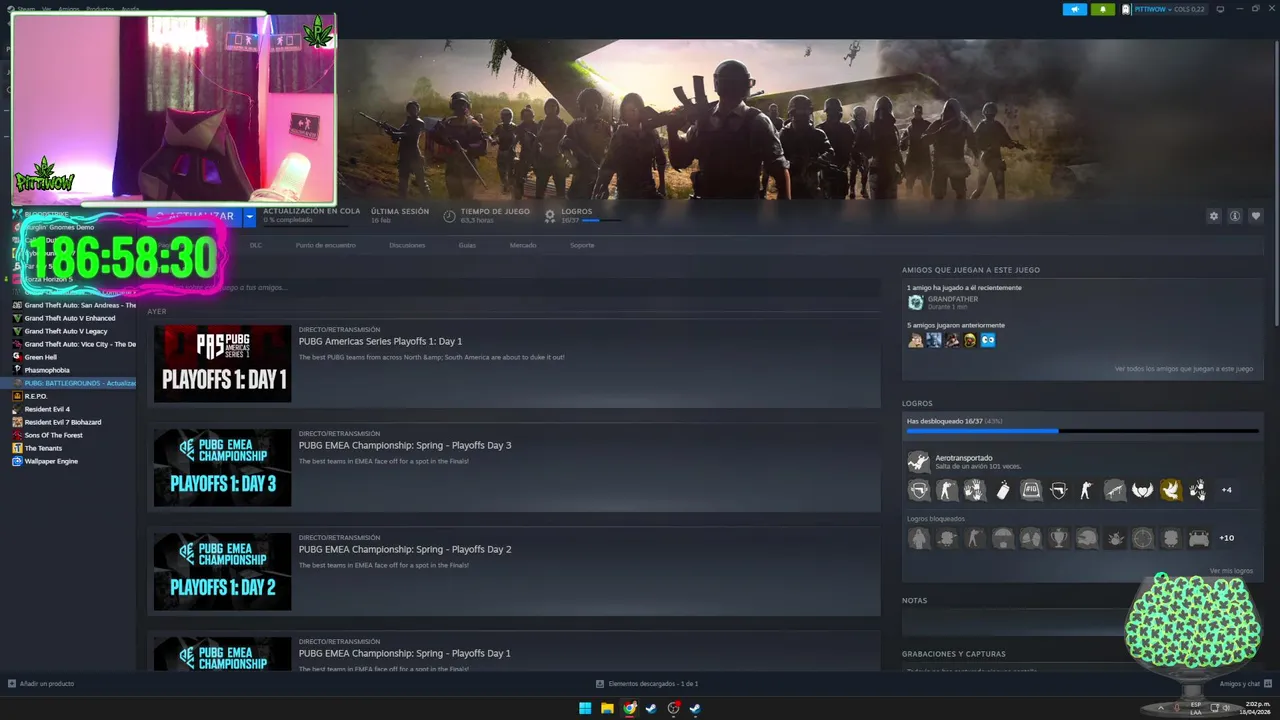
Task: Open the Playoffs 1: Day 1 PAS thumbnail
Action: (222, 364)
